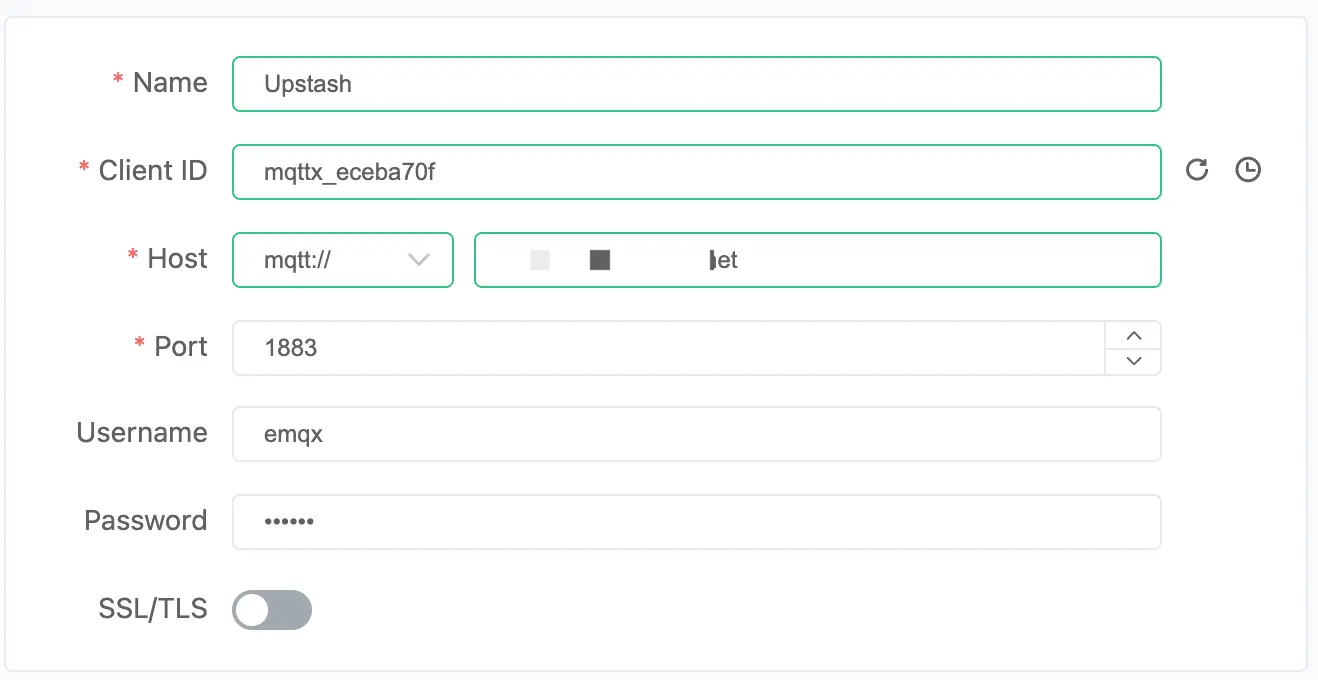Click the port increment up arrow
Screen dimensions: 1318x680
coord(1133,335)
